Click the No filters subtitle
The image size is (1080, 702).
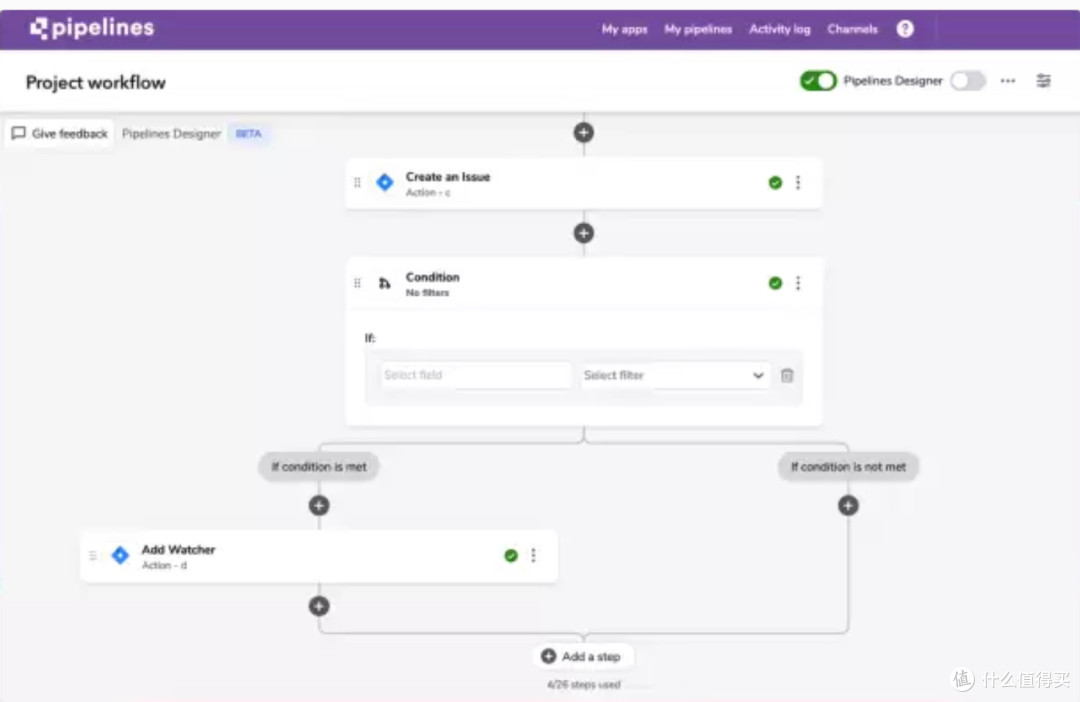coord(427,293)
